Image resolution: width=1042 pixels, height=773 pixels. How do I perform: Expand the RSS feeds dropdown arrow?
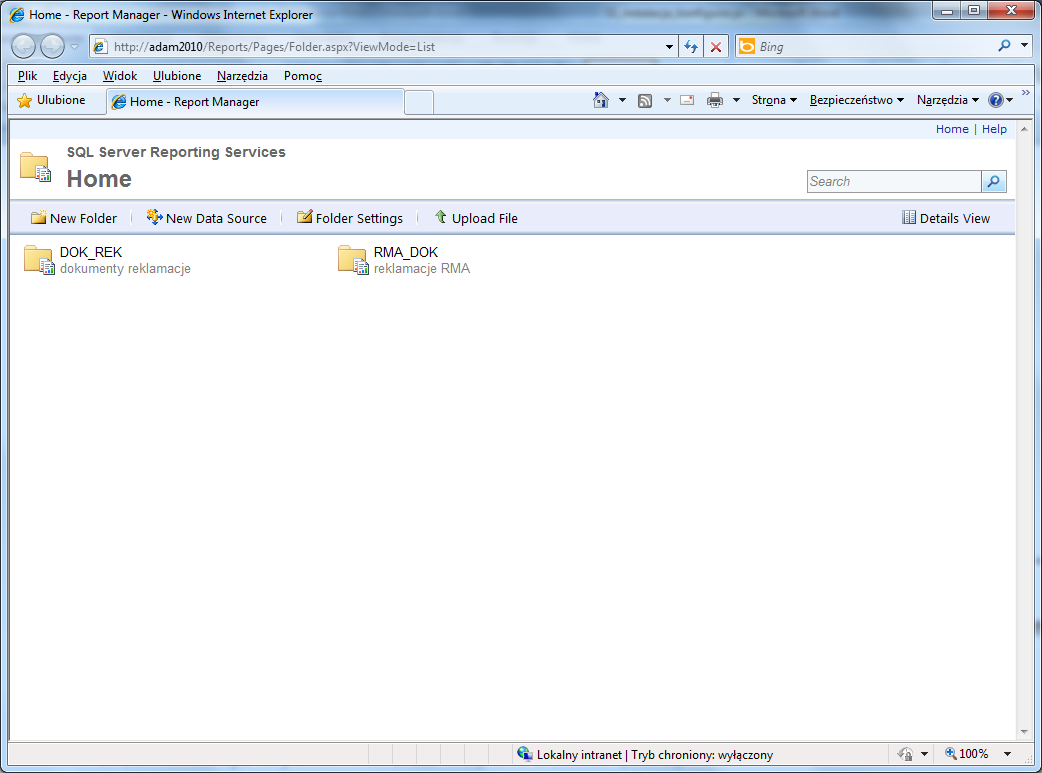667,100
